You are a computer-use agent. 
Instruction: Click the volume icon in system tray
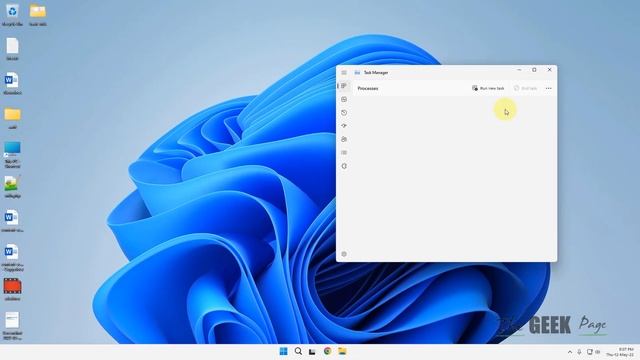coord(598,352)
